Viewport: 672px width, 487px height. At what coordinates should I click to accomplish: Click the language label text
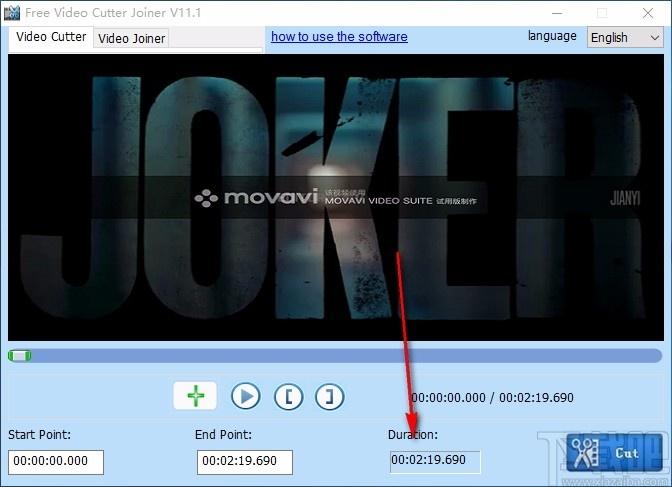point(552,36)
